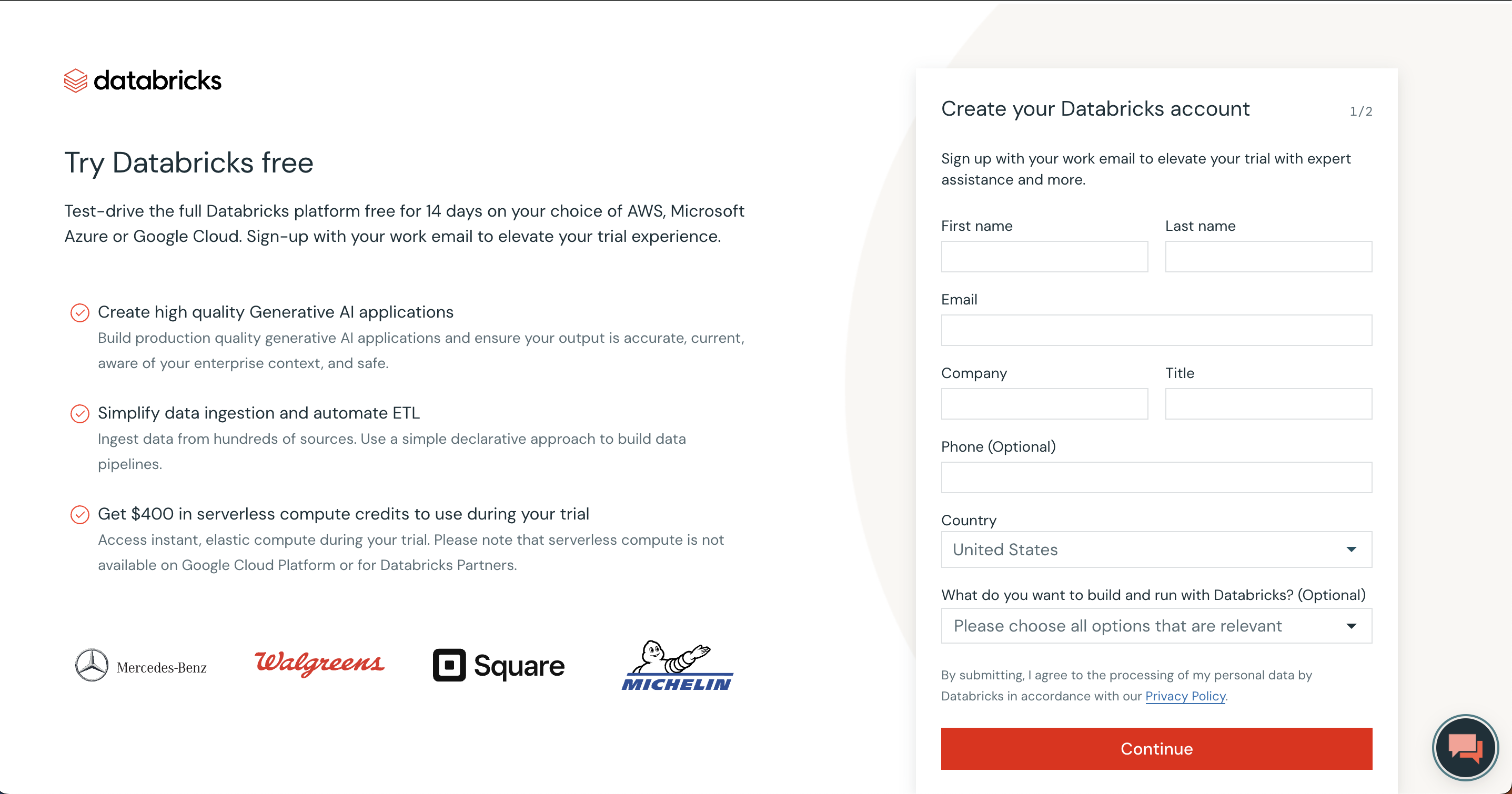Click the Company input field
Screen dimensions: 1512x794
pyautogui.click(x=1044, y=404)
